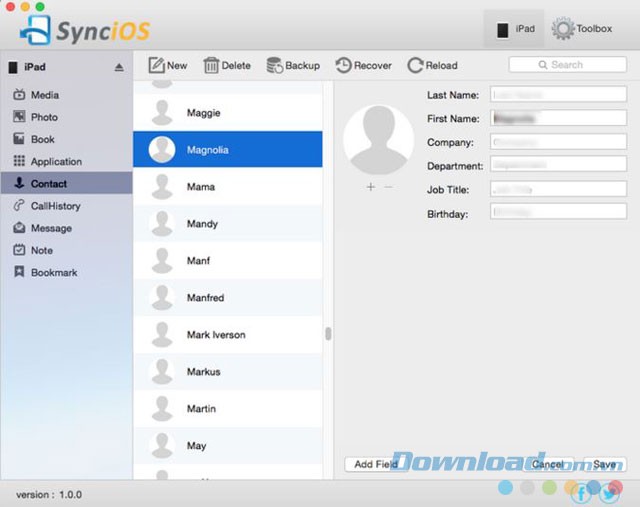Viewport: 640px width, 507px height.
Task: Add a photo with the plus sign
Action: 370,187
